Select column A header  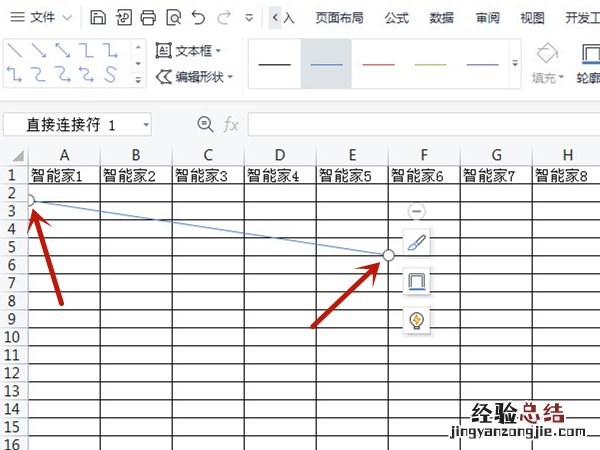click(x=64, y=155)
